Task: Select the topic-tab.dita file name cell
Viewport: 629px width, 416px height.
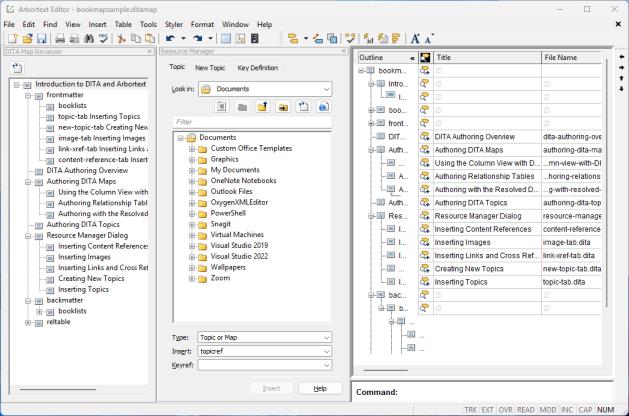Action: coord(572,282)
